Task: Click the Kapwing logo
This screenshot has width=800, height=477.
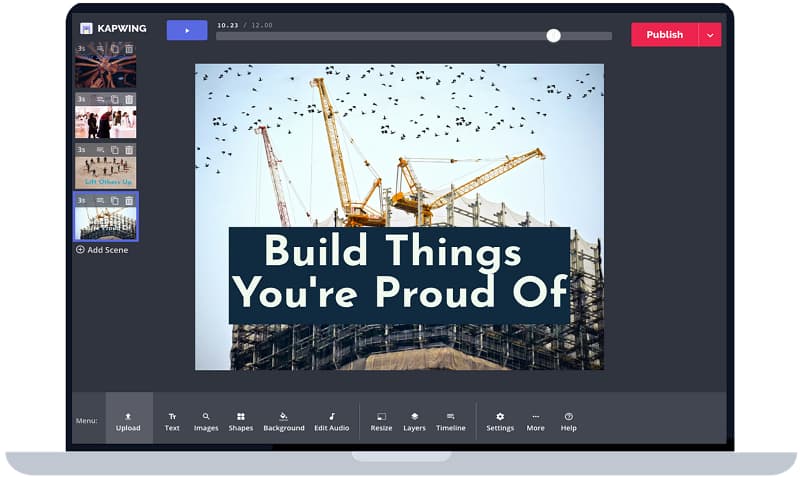Action: pos(113,29)
